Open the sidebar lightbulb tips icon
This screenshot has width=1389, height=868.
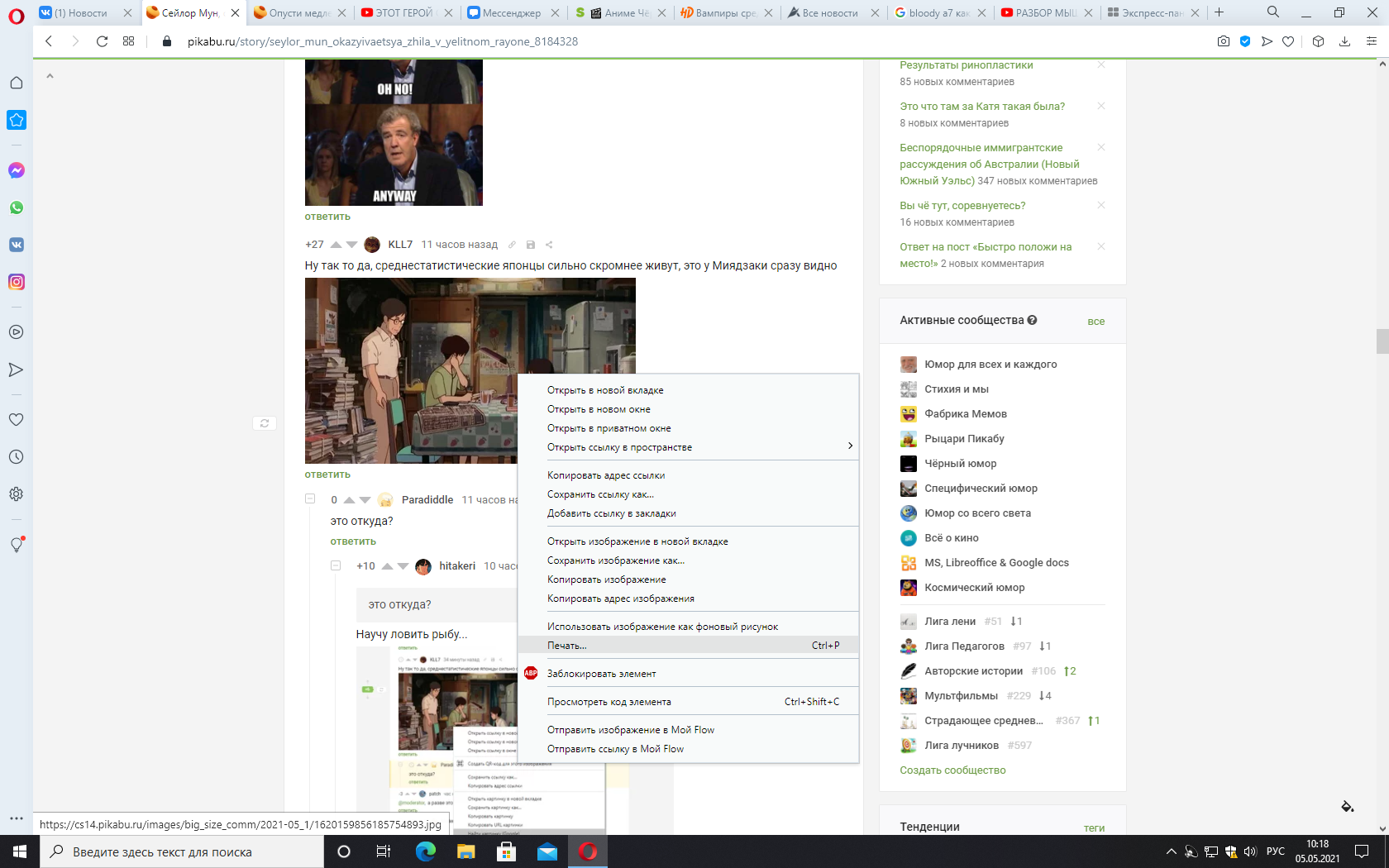coord(17,544)
